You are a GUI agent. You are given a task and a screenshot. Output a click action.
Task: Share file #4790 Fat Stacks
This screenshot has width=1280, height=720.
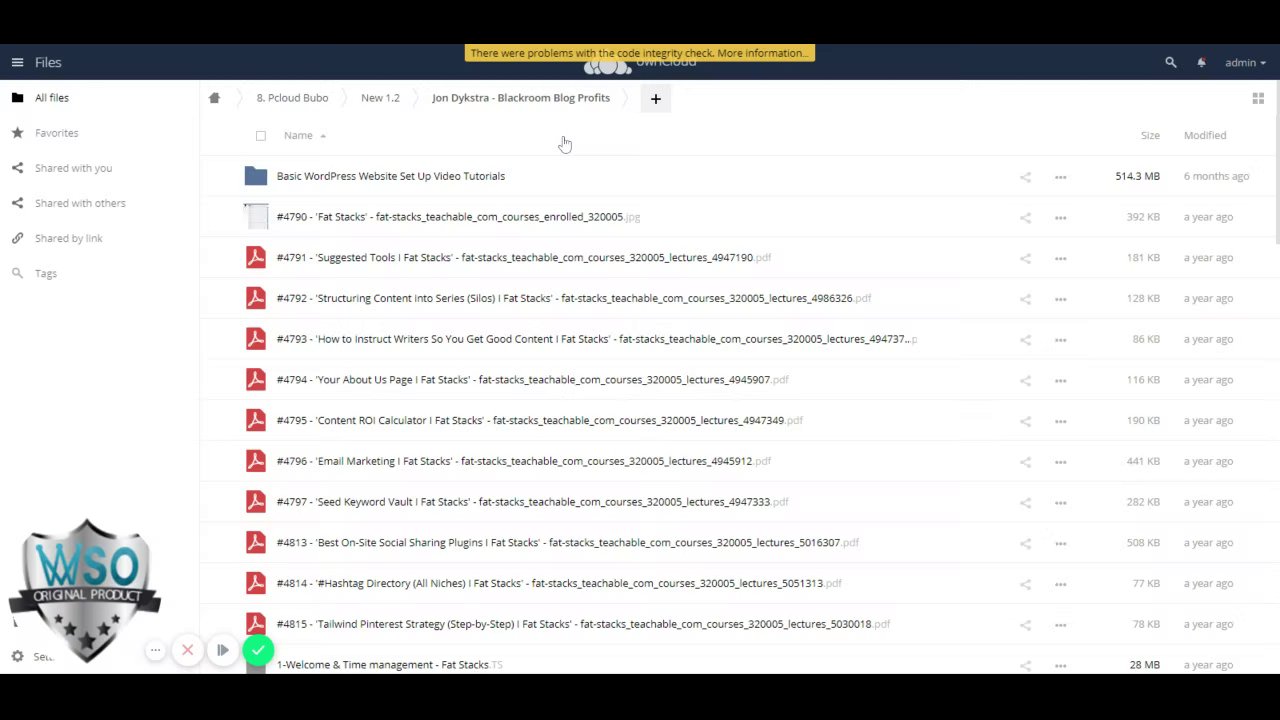tap(1025, 217)
